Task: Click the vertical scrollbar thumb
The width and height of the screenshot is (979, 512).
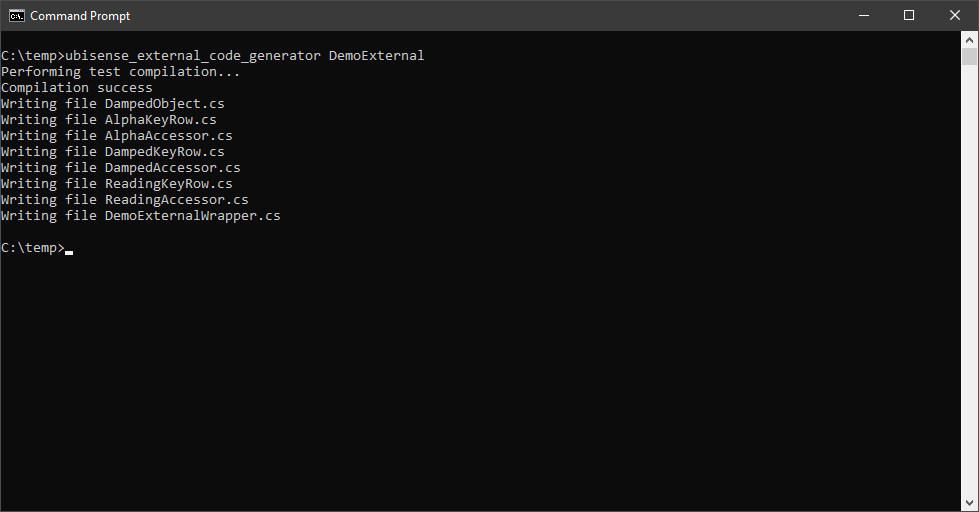Action: pos(969,57)
